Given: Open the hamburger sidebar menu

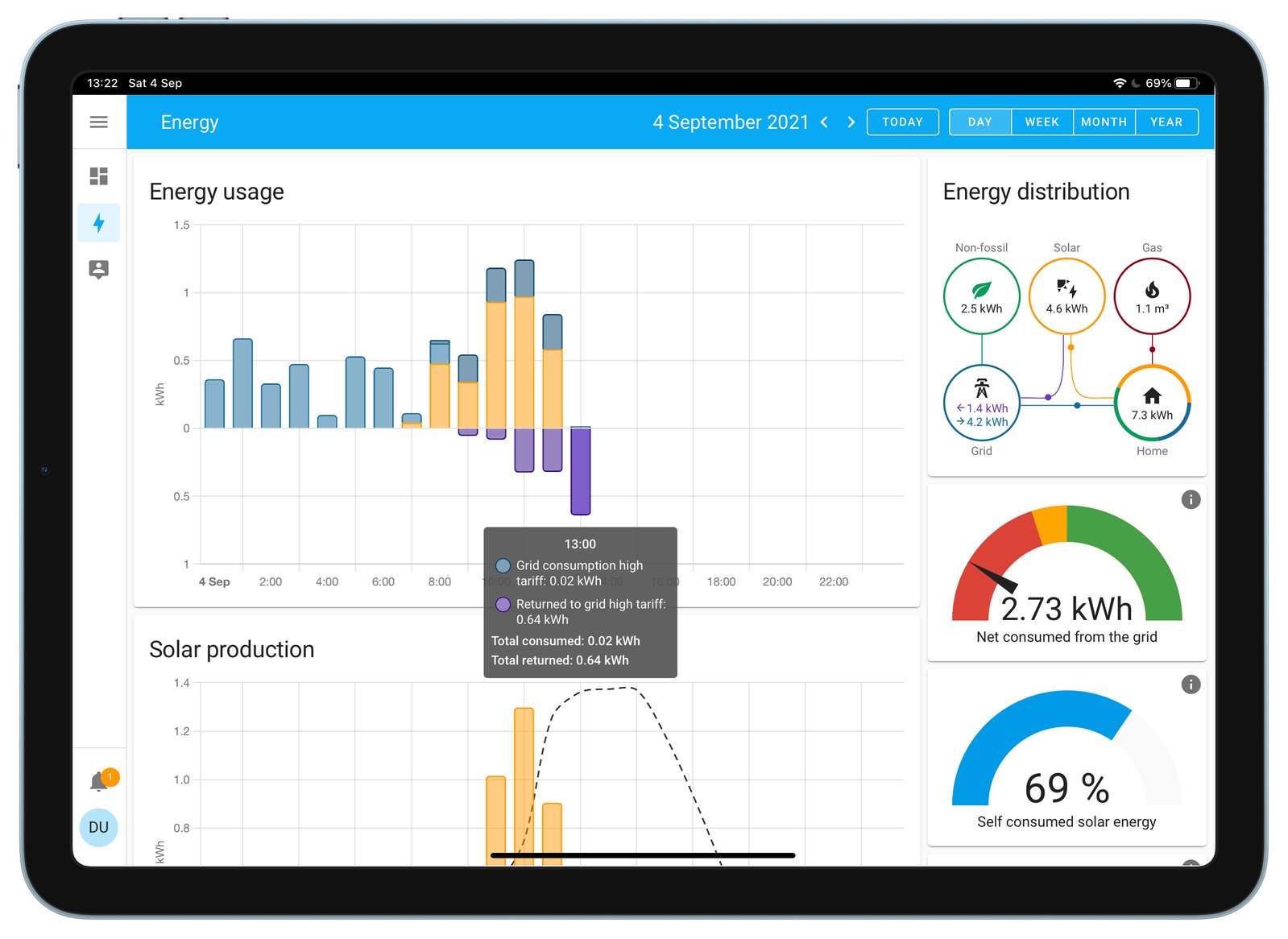Looking at the screenshot, I should [x=98, y=122].
